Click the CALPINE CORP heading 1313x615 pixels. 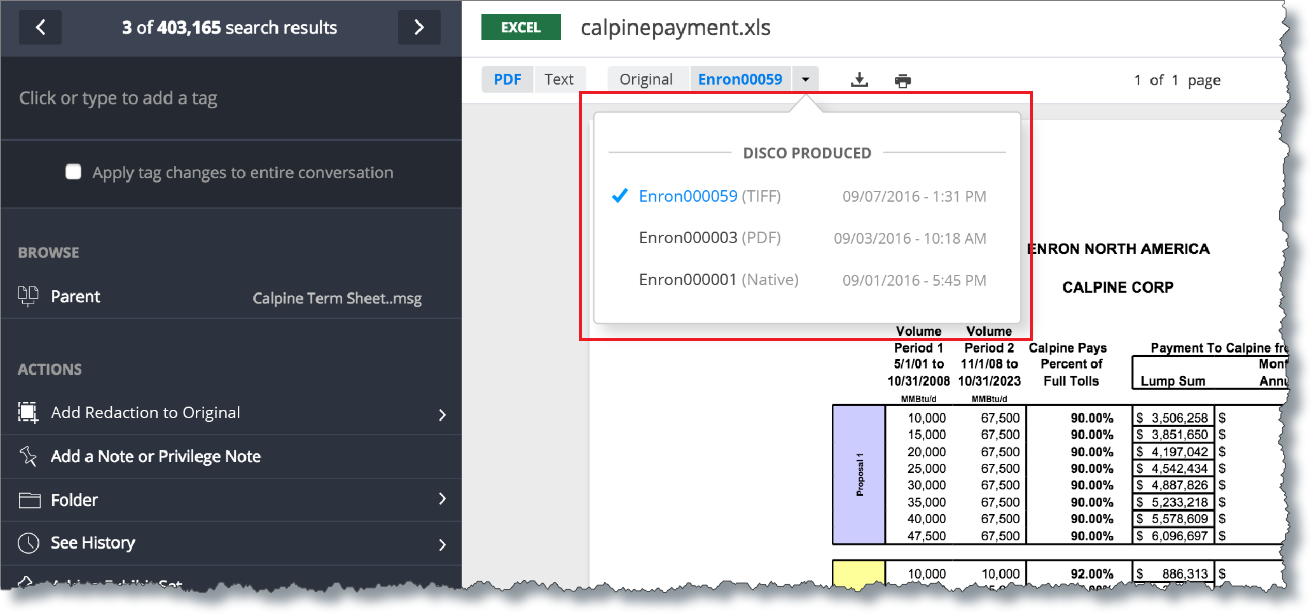point(1118,287)
